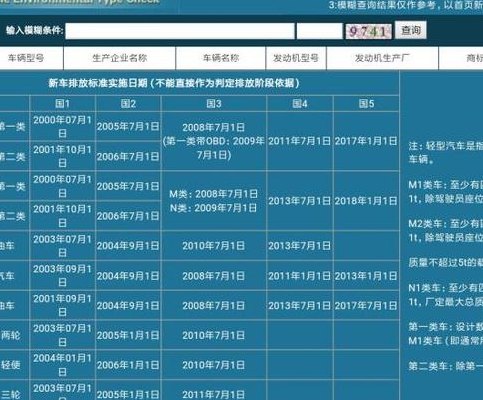Image resolution: width=483 pixels, height=400 pixels.
Task: Click the 国1 column heading
Action: pyautogui.click(x=63, y=104)
